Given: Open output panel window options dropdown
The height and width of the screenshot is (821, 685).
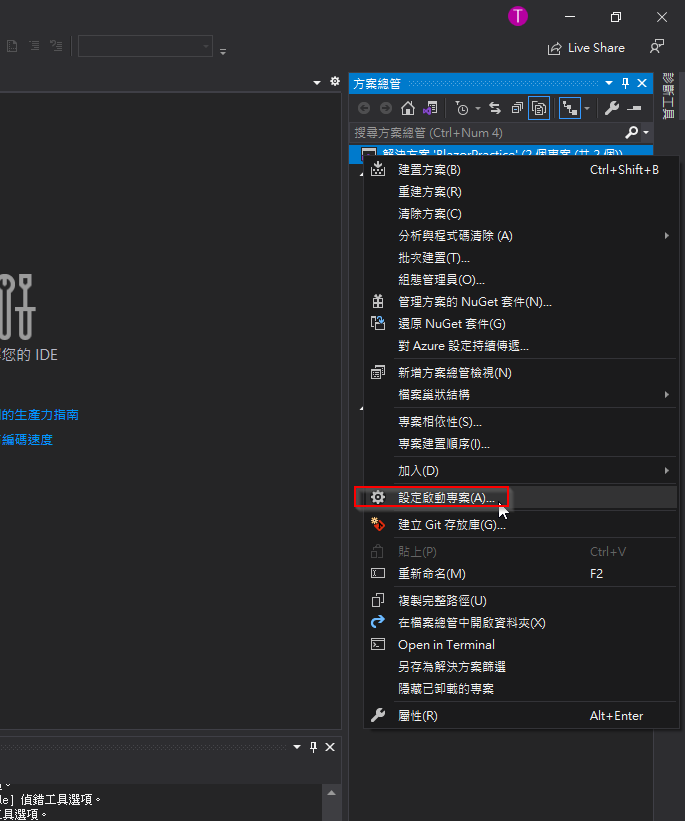Looking at the screenshot, I should coord(297,747).
